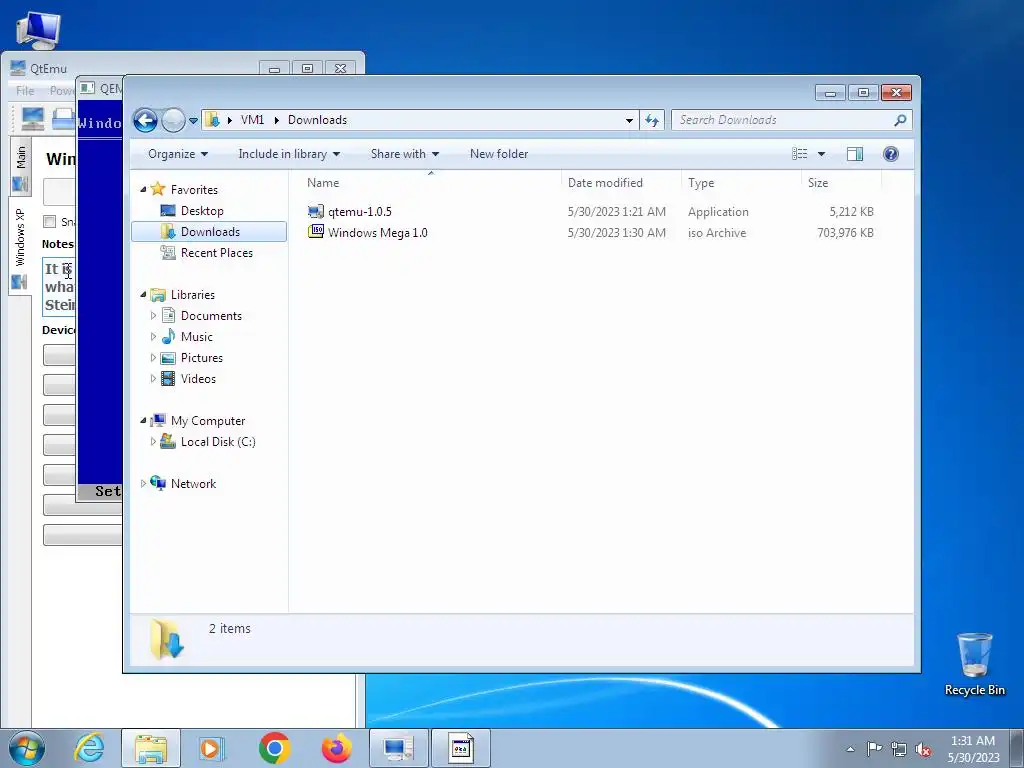The image size is (1024, 768).
Task: Open the Organize menu
Action: click(178, 154)
